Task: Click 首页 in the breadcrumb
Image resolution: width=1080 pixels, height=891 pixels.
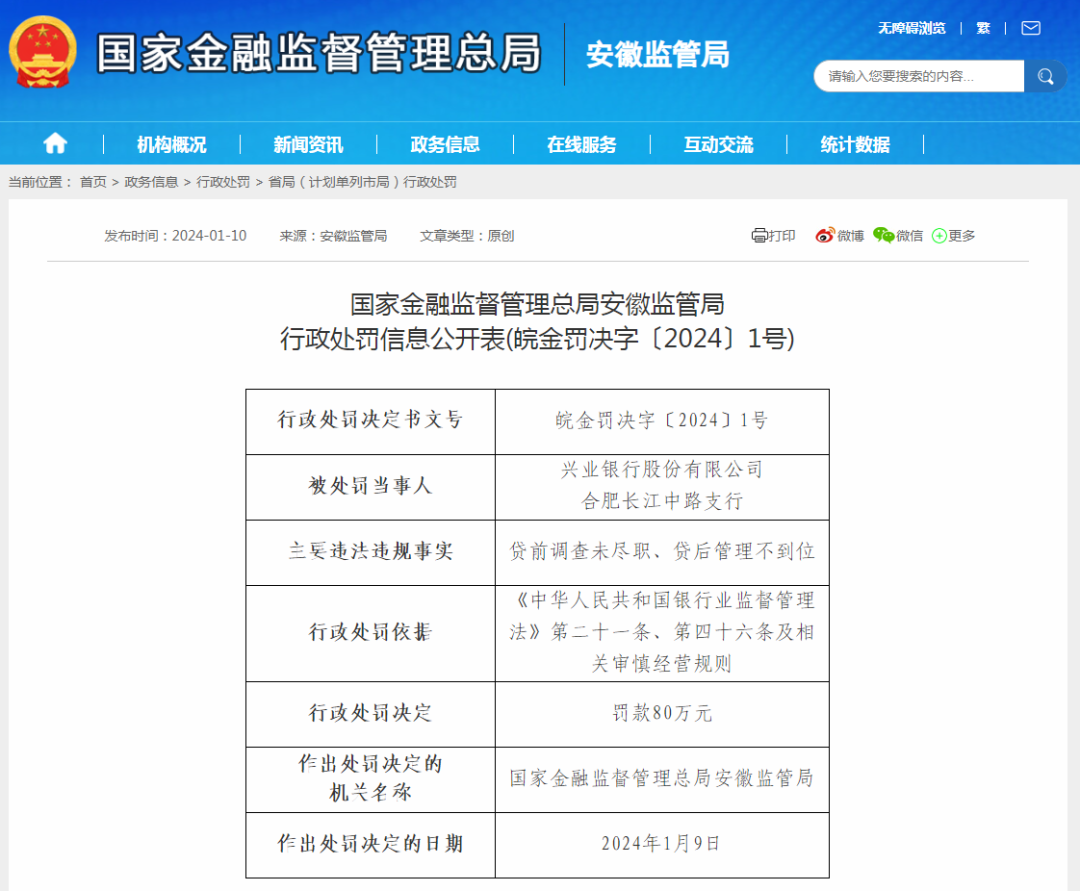Action: point(93,182)
